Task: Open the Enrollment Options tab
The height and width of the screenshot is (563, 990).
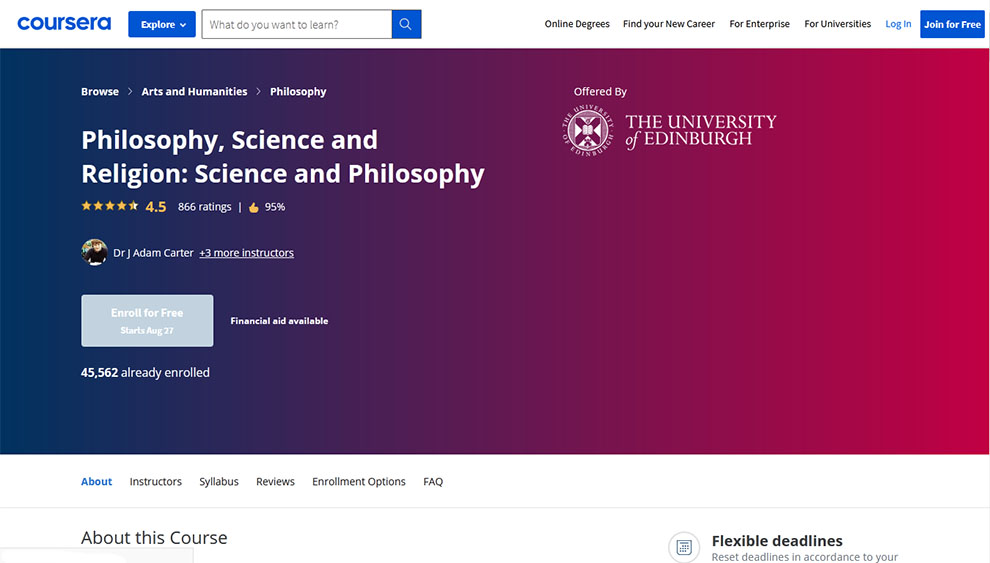Action: 359,482
